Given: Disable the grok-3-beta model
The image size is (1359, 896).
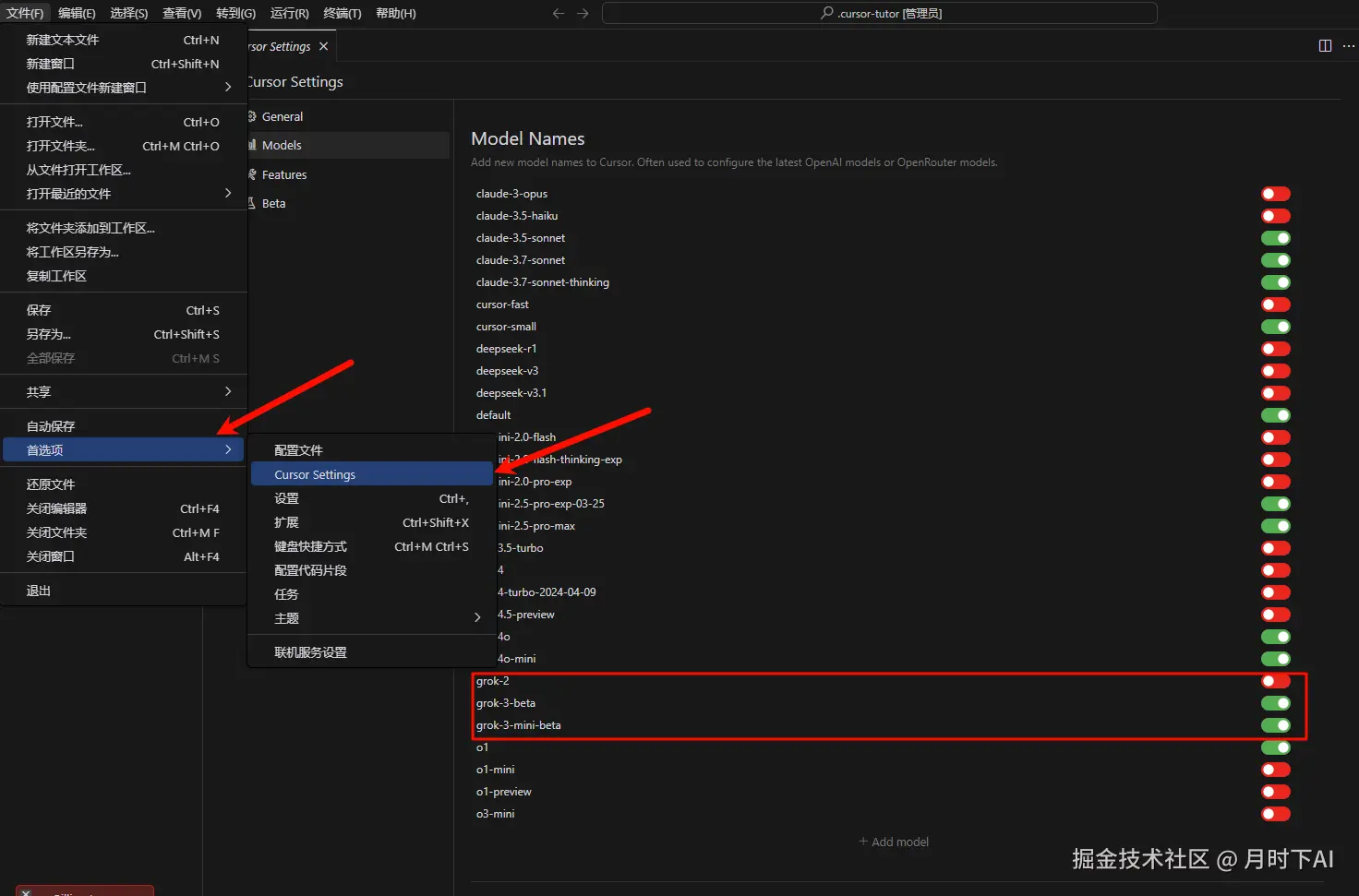Looking at the screenshot, I should point(1276,703).
